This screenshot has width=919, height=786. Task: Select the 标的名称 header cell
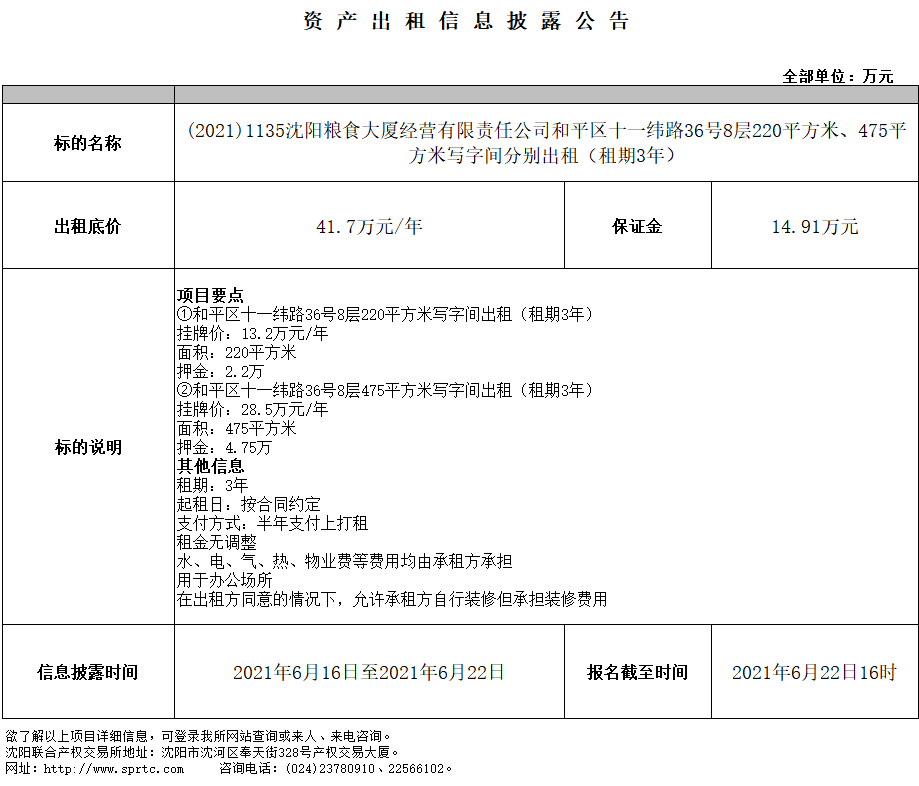[x=88, y=143]
